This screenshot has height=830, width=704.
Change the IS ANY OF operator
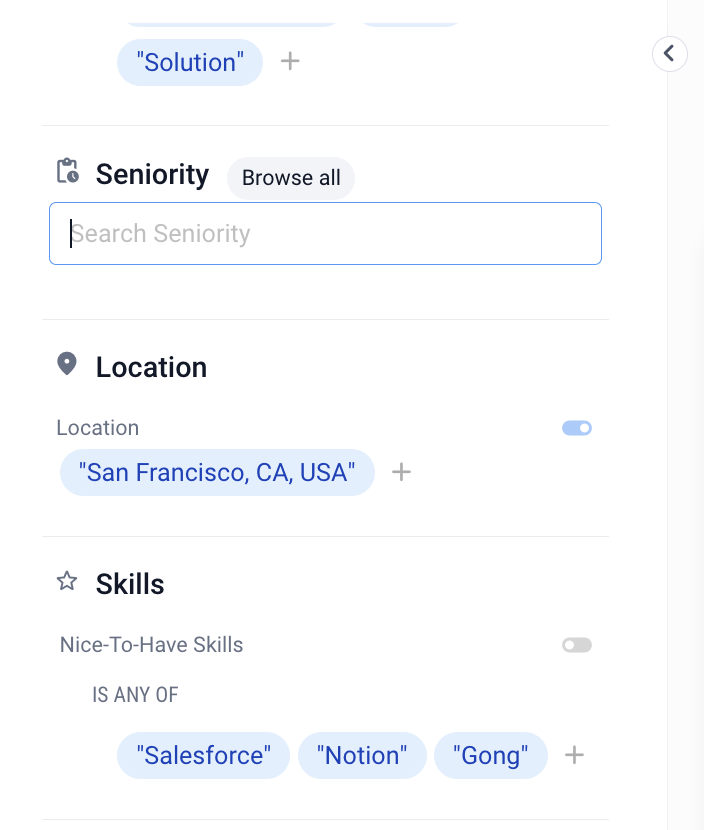[x=135, y=695]
